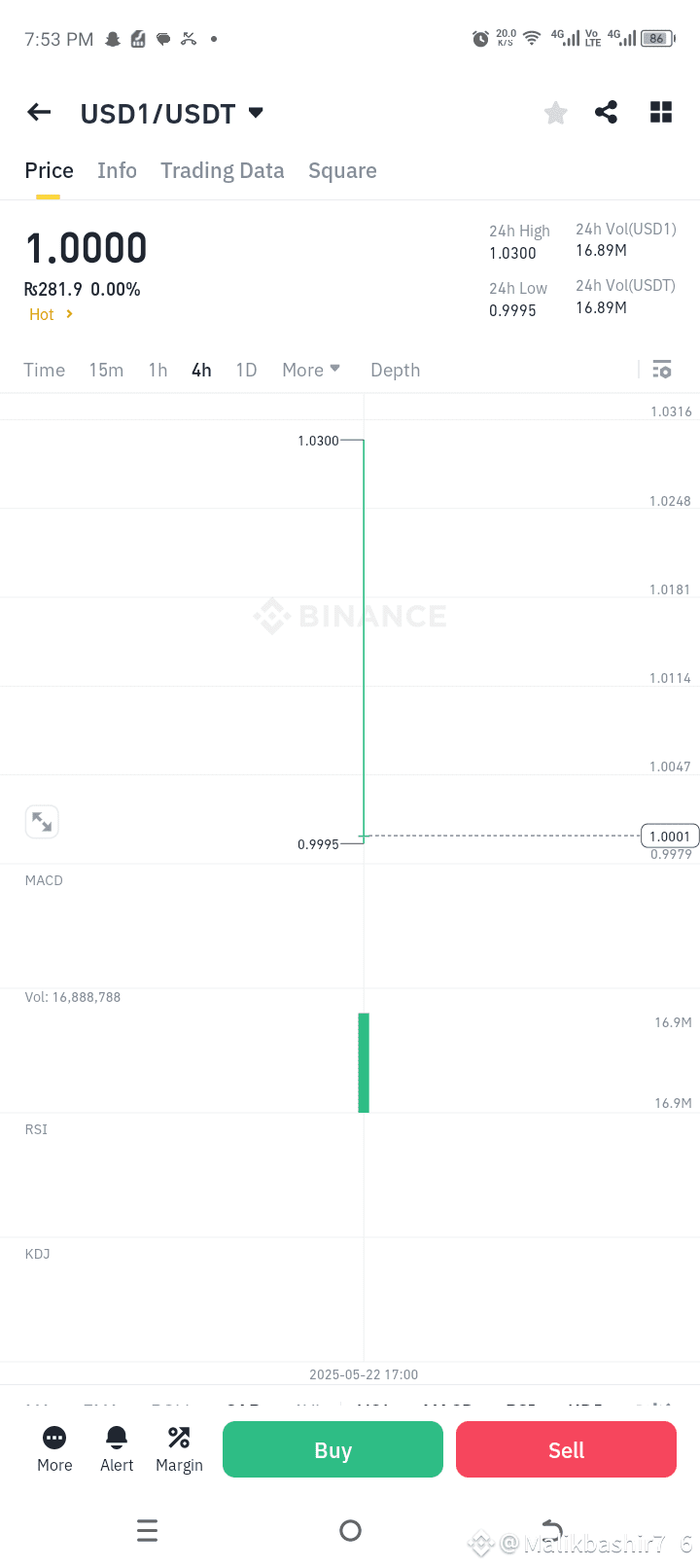Open the grid layout icon
The width and height of the screenshot is (700, 1568).
661,112
